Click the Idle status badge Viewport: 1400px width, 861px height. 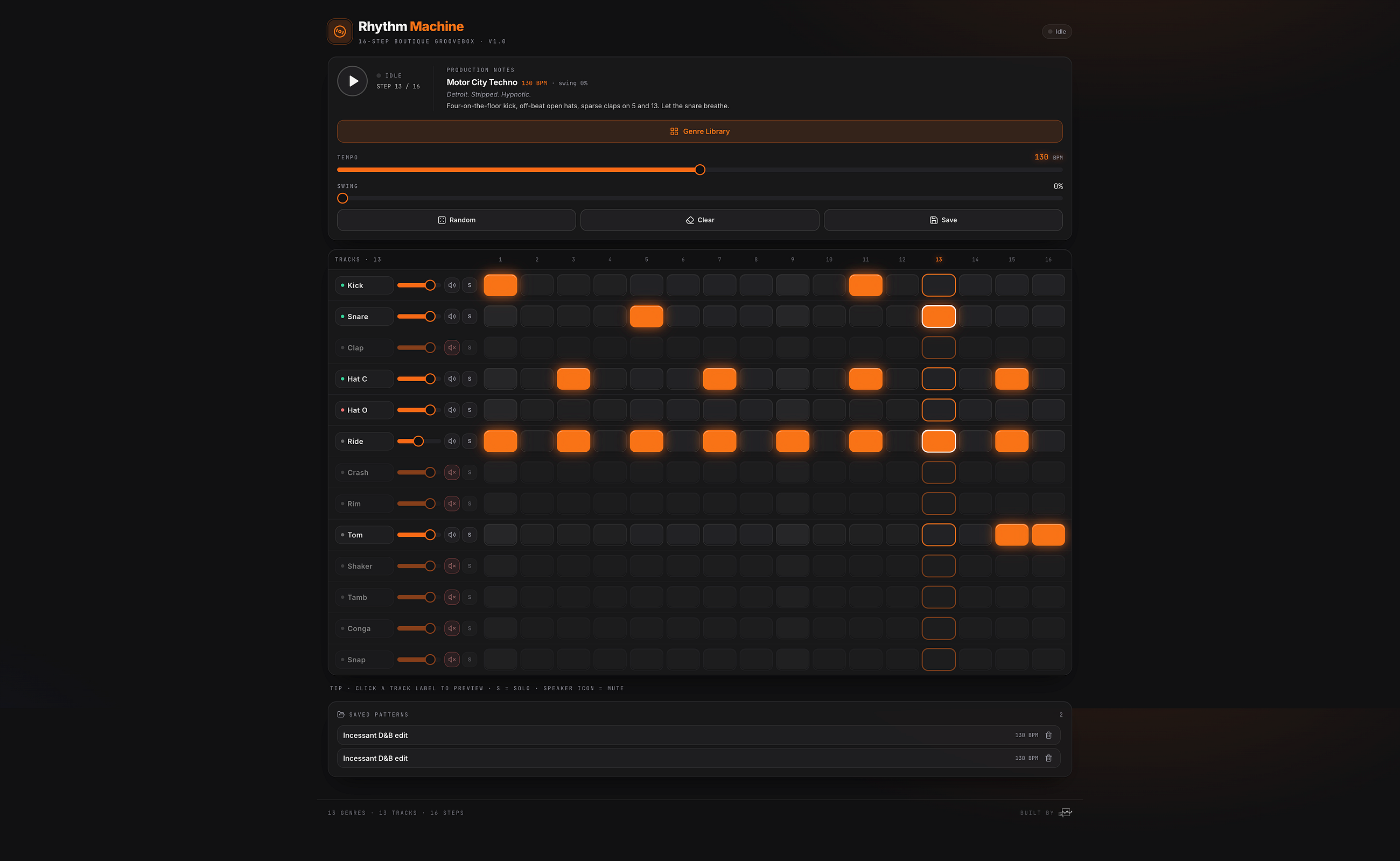(1056, 32)
